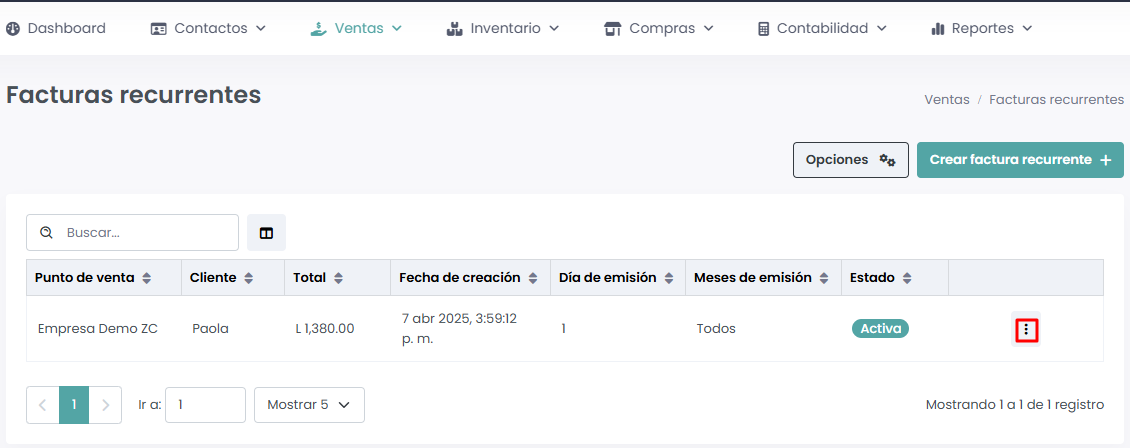Sort by Día de emisión column
This screenshot has width=1130, height=448.
(669, 278)
